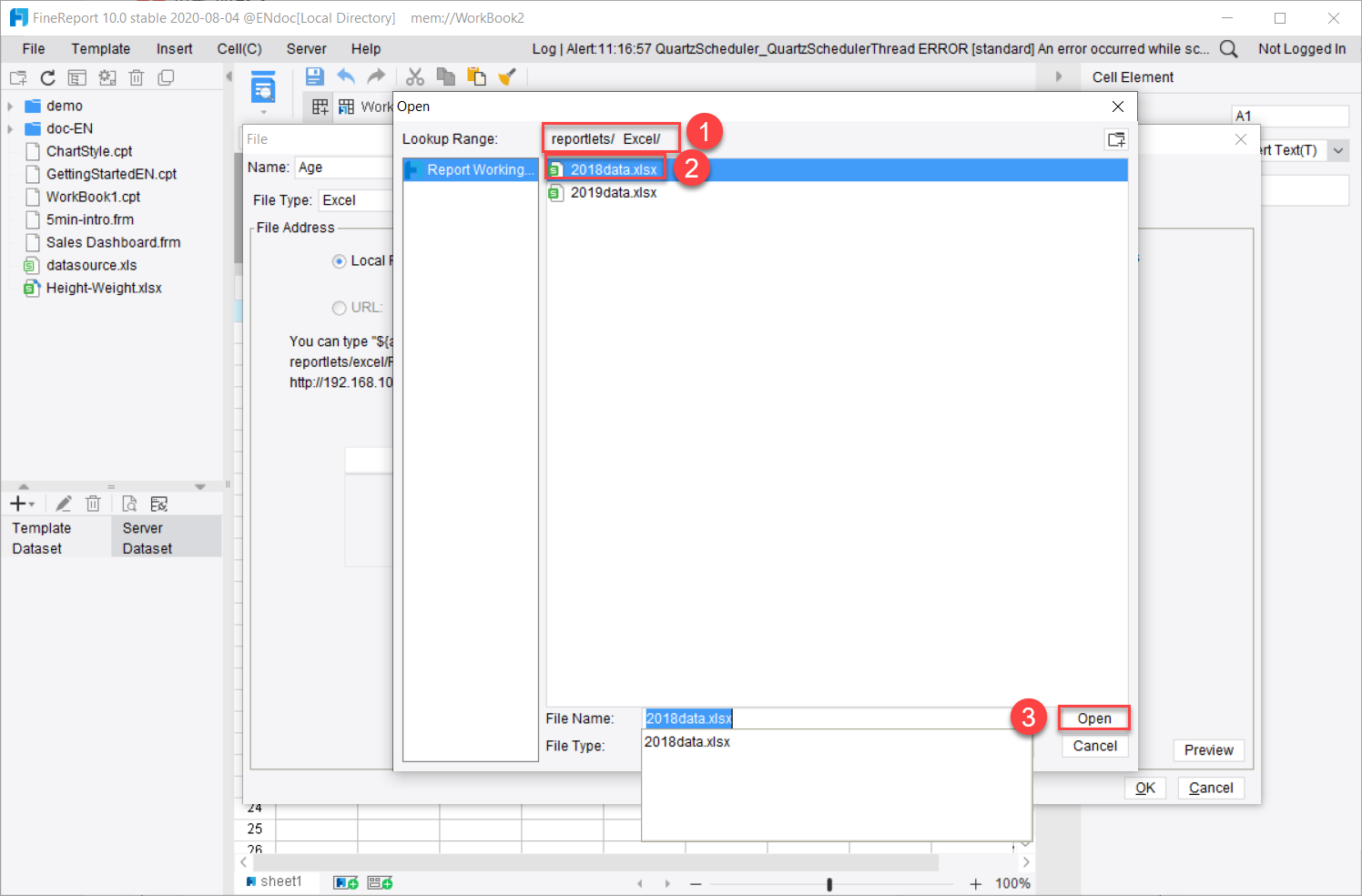The width and height of the screenshot is (1362, 896).
Task: Open the search magnifier in the menu bar
Action: click(x=1229, y=49)
